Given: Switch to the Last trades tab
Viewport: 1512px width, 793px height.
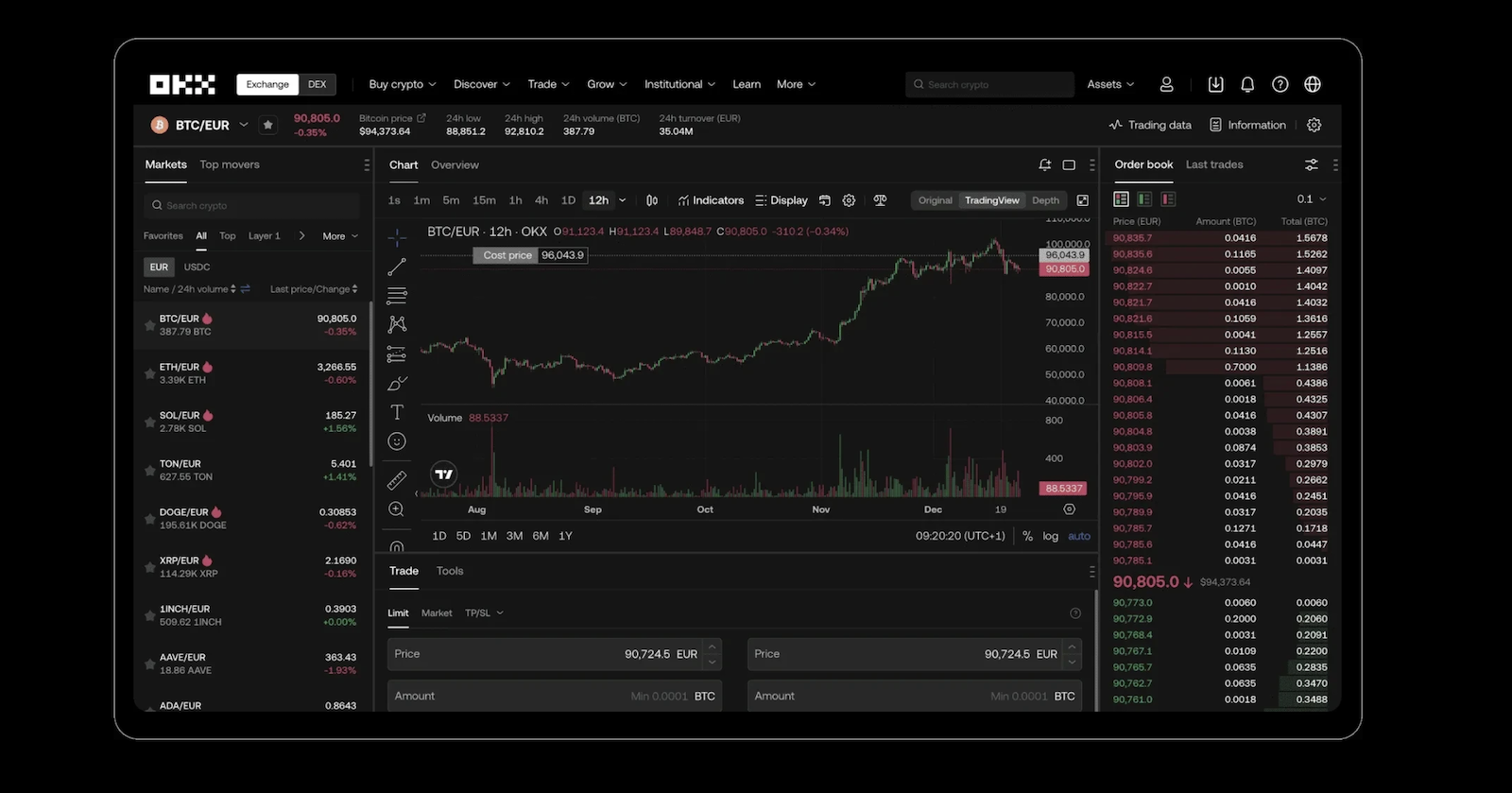Looking at the screenshot, I should click(1214, 164).
